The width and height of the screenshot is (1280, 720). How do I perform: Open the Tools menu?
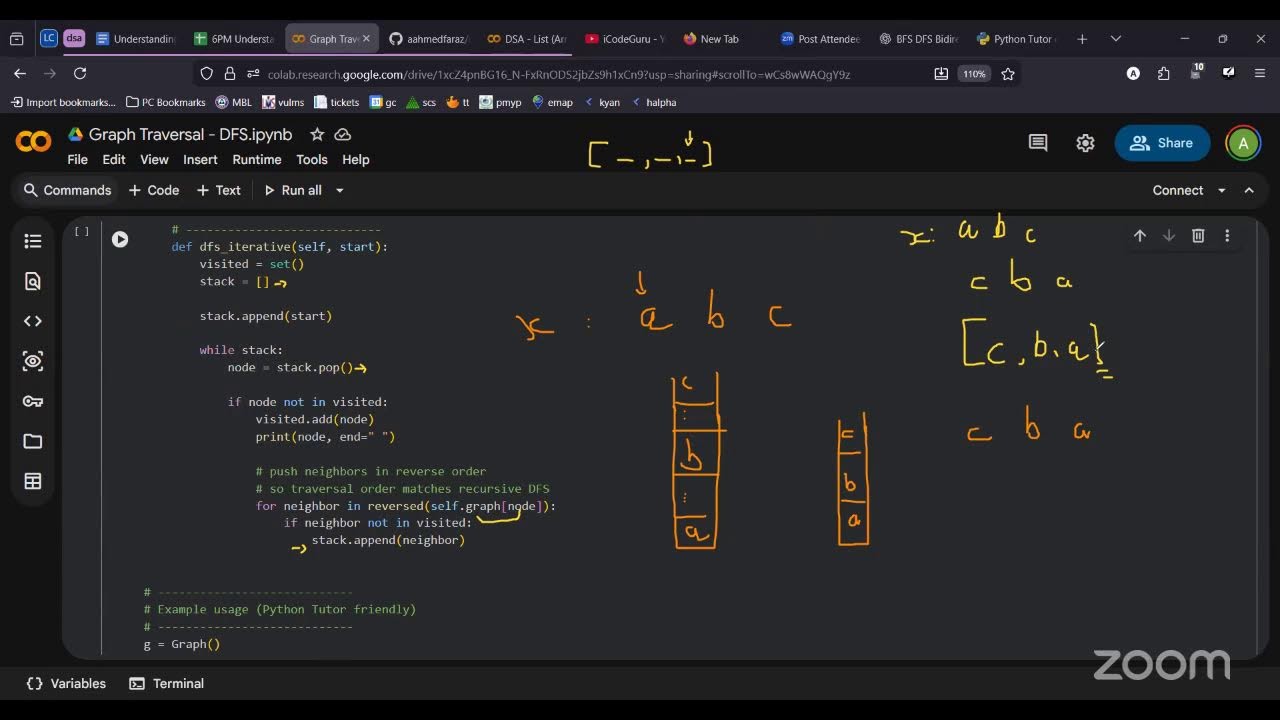tap(312, 160)
